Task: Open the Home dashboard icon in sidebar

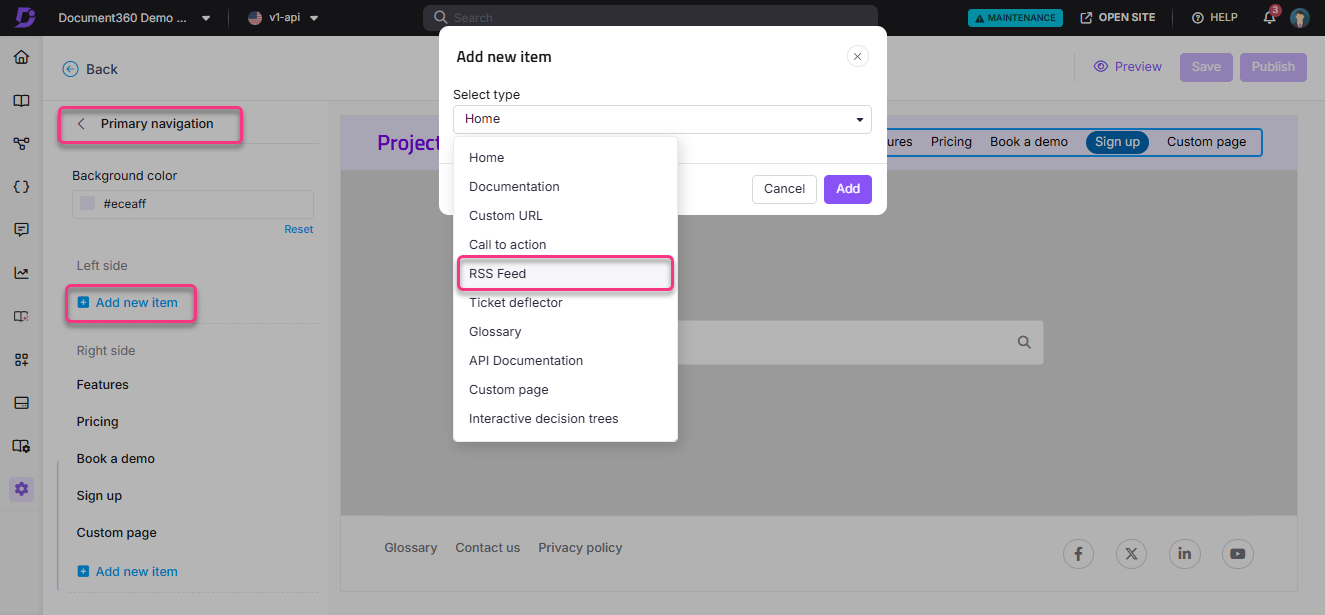Action: (x=21, y=57)
